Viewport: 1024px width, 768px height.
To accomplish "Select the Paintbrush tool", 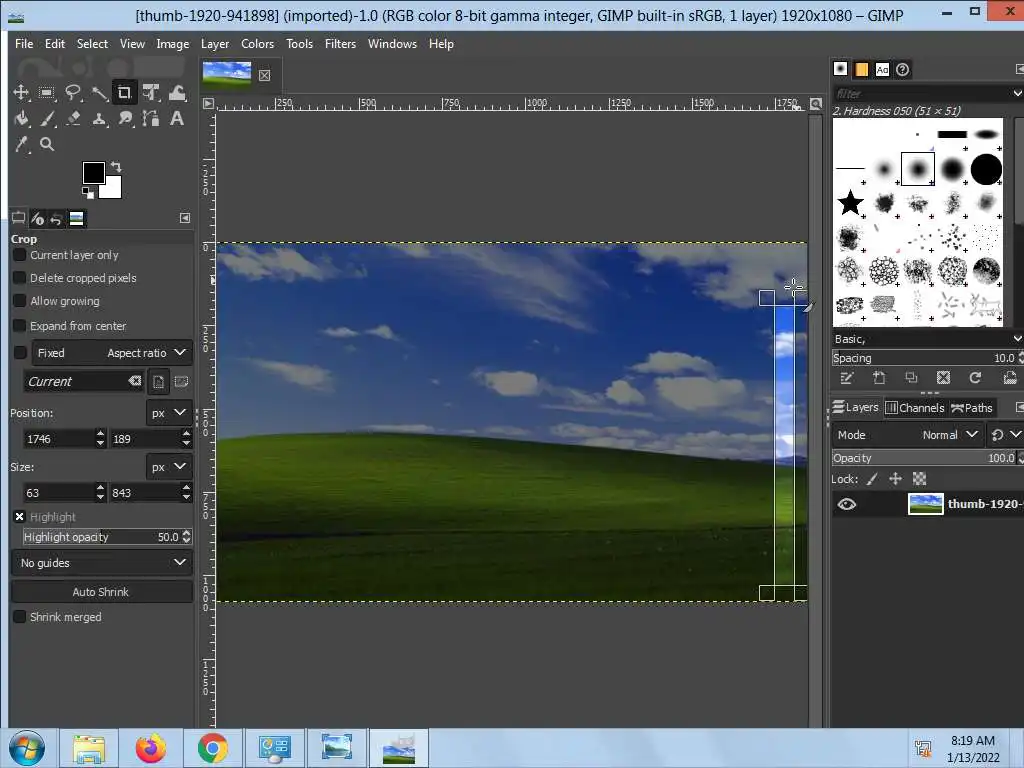I will click(x=46, y=118).
